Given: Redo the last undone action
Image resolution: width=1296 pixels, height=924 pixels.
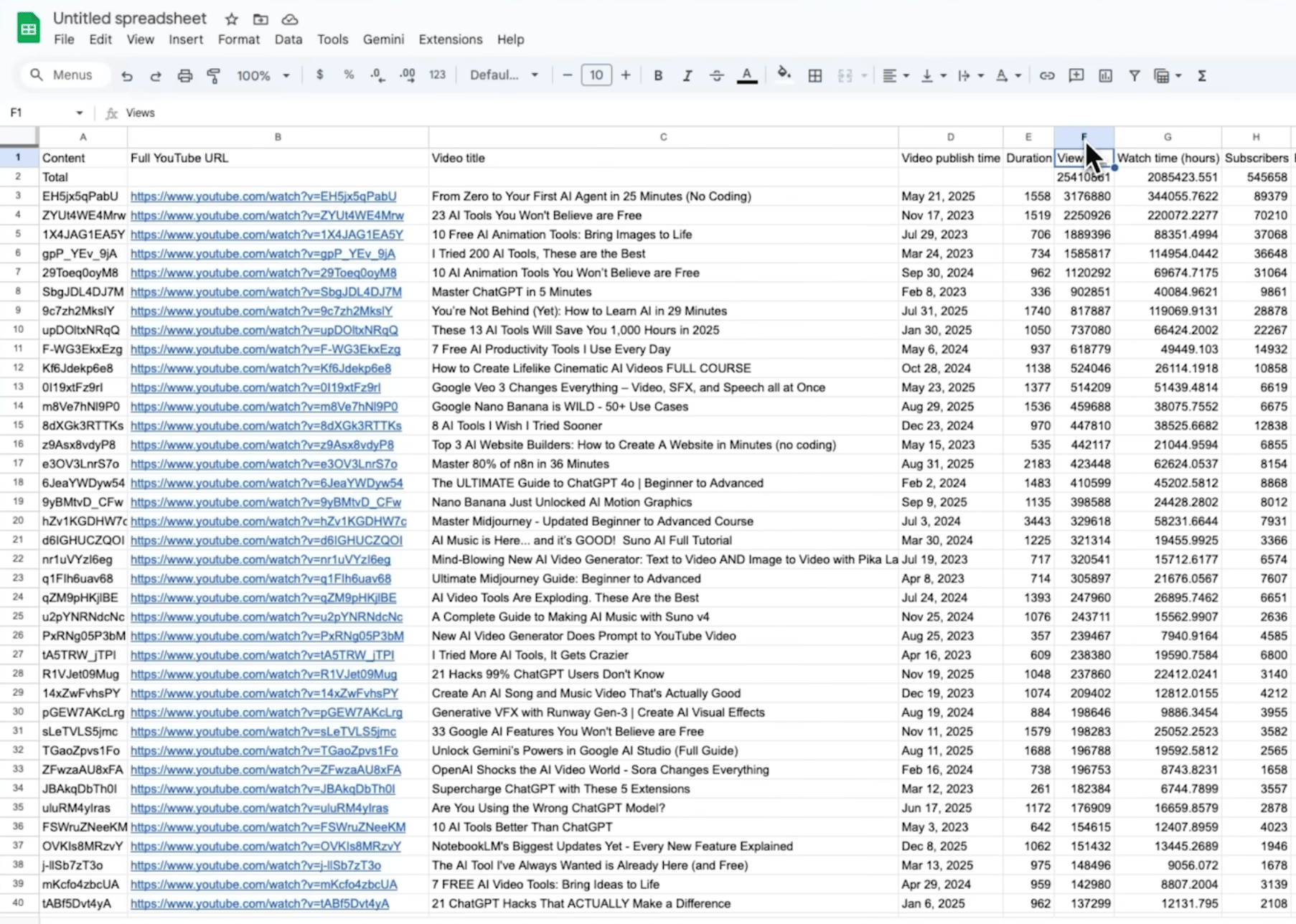Looking at the screenshot, I should (156, 75).
